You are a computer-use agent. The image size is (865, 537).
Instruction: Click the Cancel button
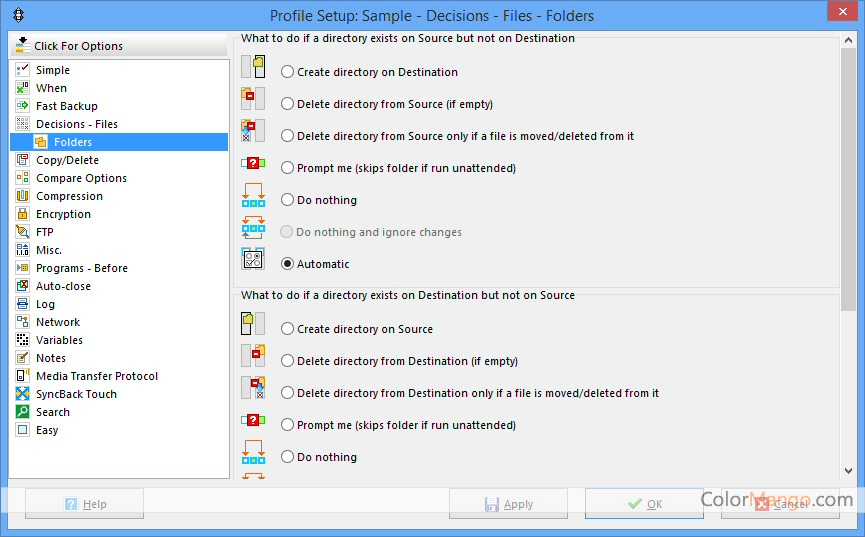780,503
